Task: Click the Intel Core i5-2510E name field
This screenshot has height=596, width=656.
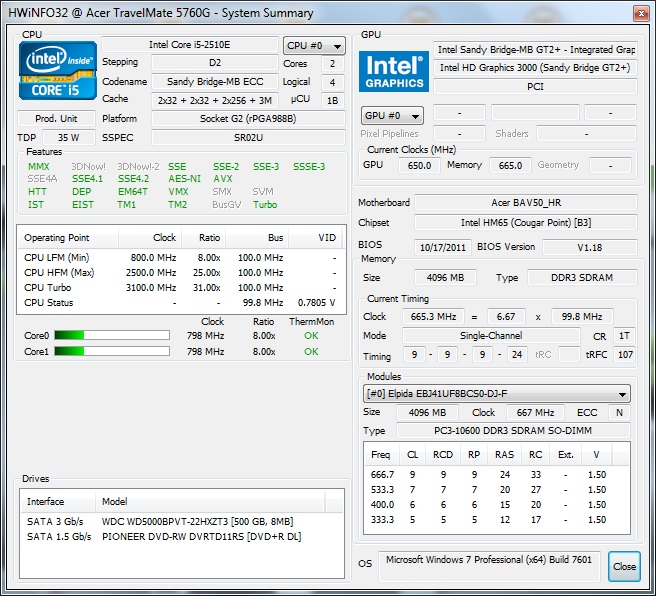Action: [190, 45]
